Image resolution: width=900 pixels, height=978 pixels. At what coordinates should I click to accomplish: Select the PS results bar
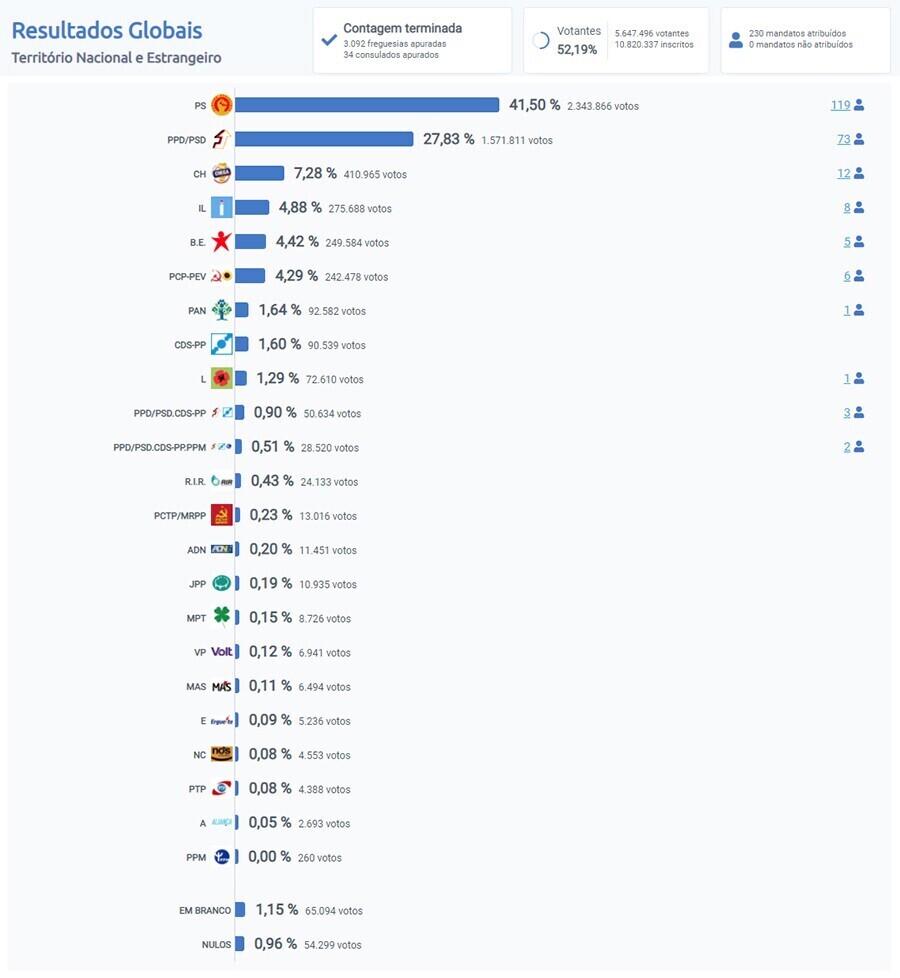[x=367, y=104]
